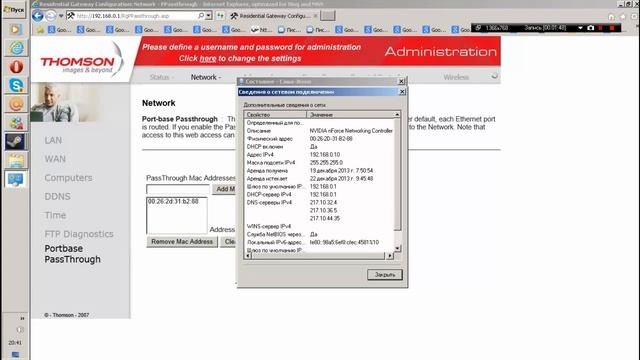
Task: Open the Nt... bookmark in favorites bar
Action: click(261, 30)
